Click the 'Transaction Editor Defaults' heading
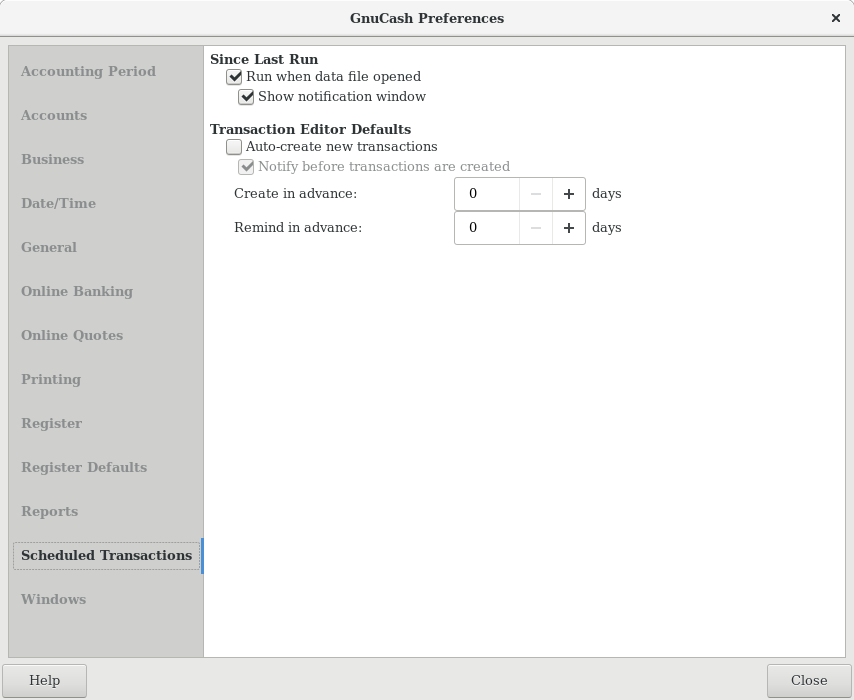This screenshot has width=854, height=700. pyautogui.click(x=310, y=129)
